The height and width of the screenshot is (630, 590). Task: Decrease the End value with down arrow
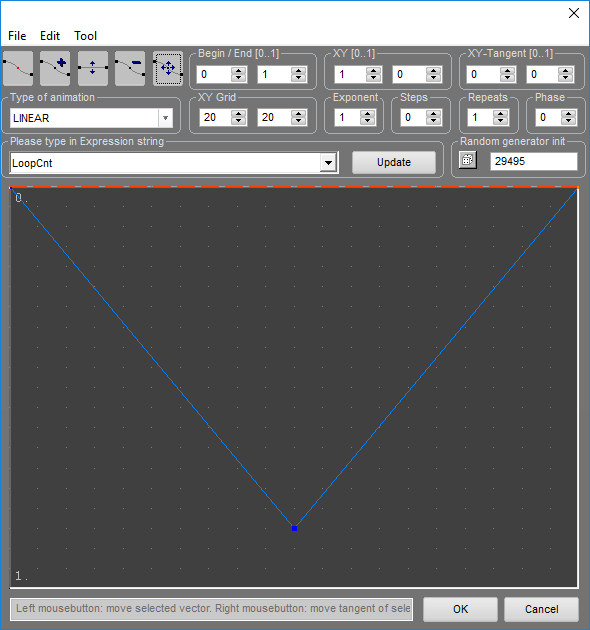click(x=298, y=78)
